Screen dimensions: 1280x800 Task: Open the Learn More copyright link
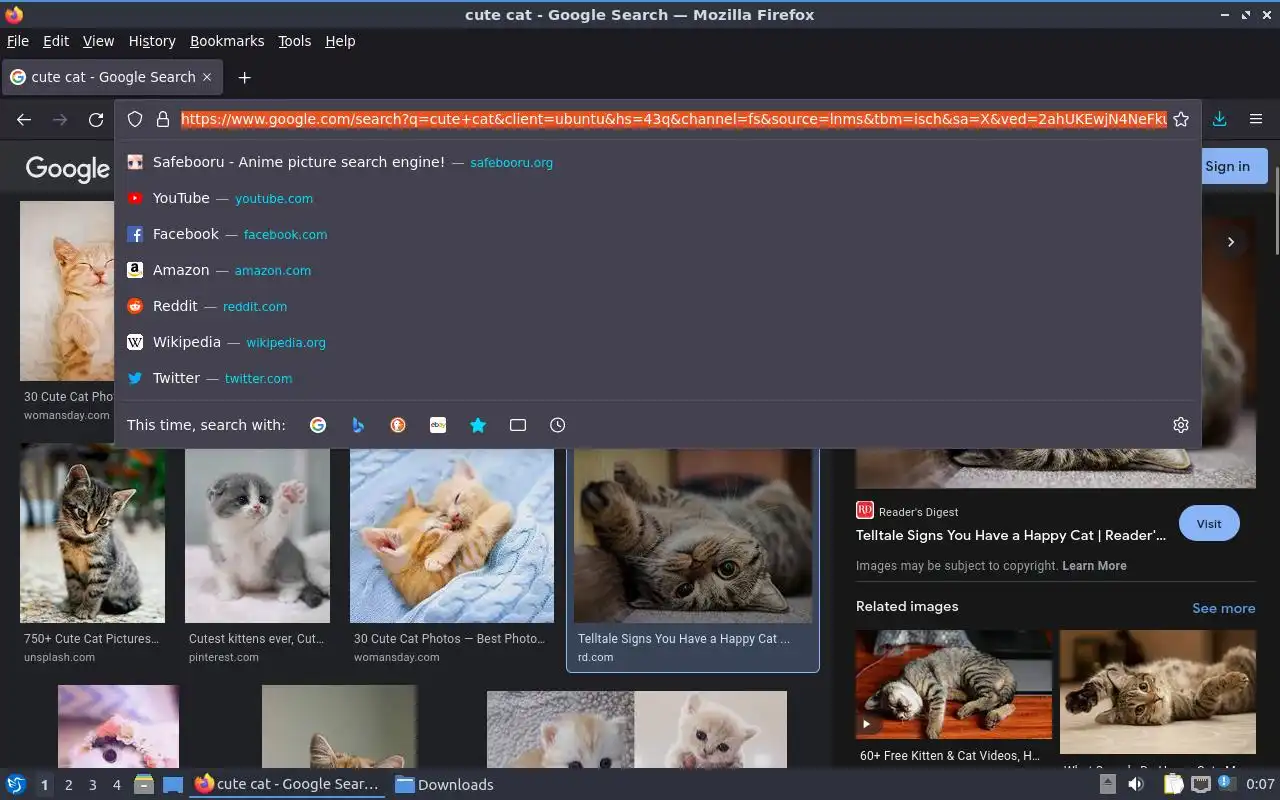[x=1094, y=565]
